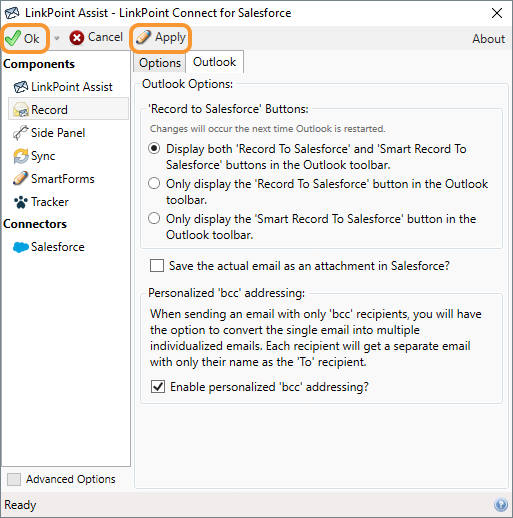513x518 pixels.
Task: Click the Cancel button
Action: click(x=96, y=37)
